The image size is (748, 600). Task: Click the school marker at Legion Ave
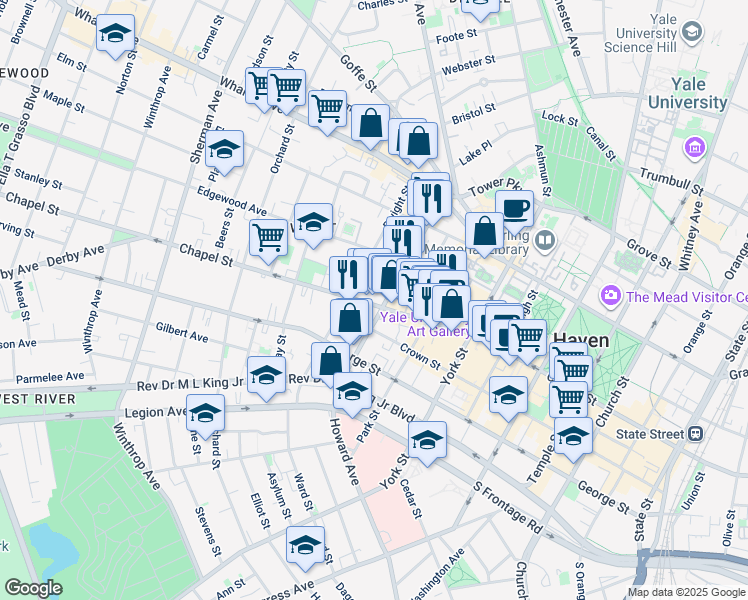(x=205, y=416)
